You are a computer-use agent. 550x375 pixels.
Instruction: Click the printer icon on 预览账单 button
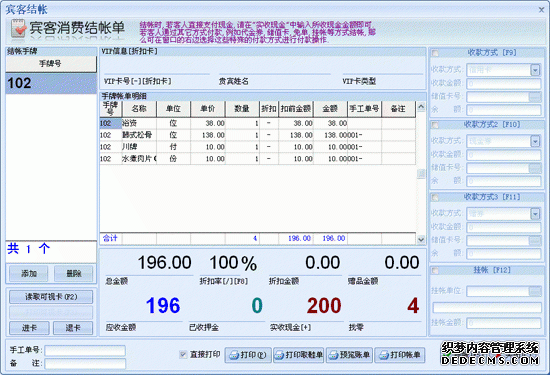[333, 355]
